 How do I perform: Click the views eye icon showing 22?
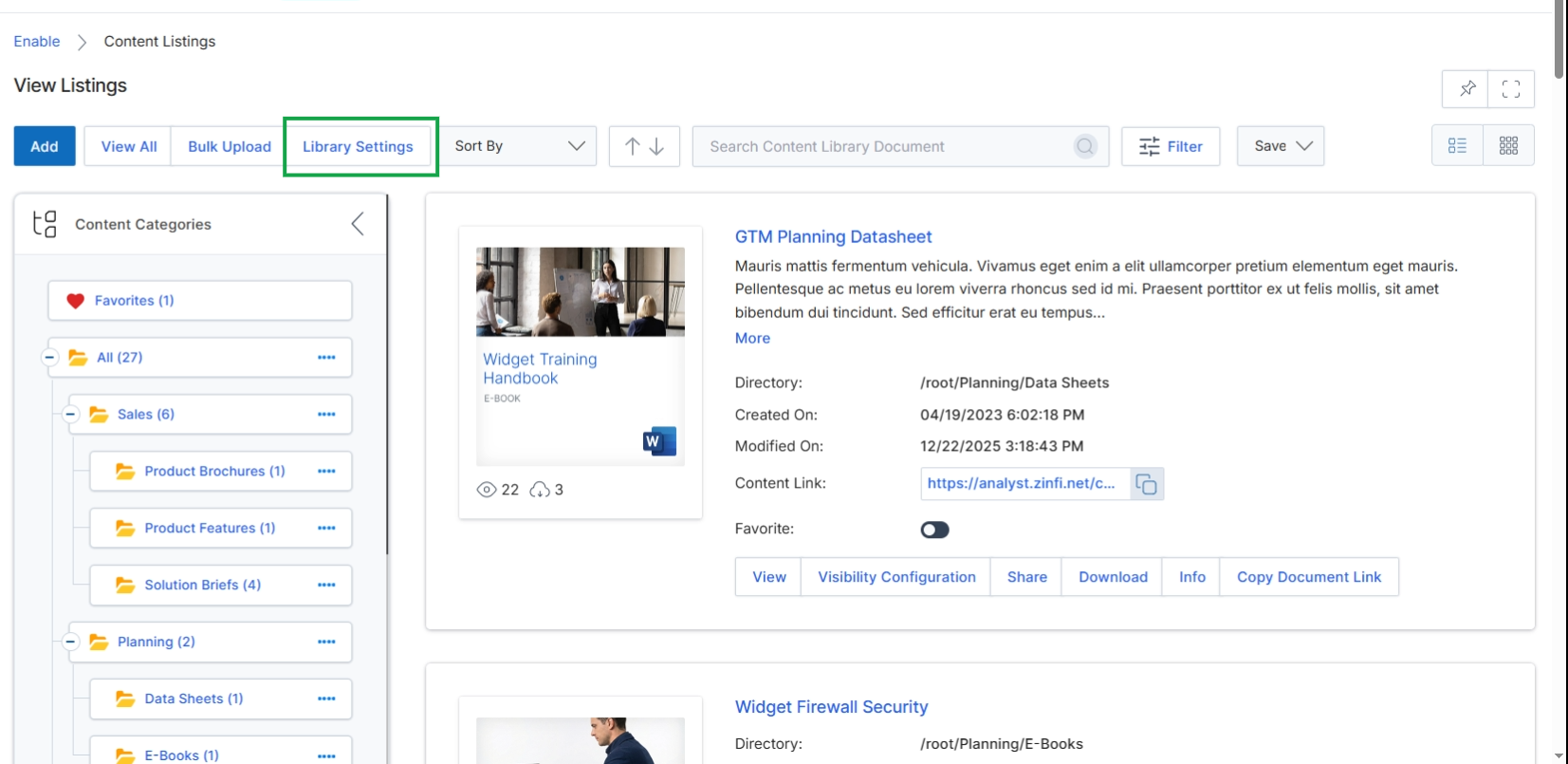click(487, 490)
